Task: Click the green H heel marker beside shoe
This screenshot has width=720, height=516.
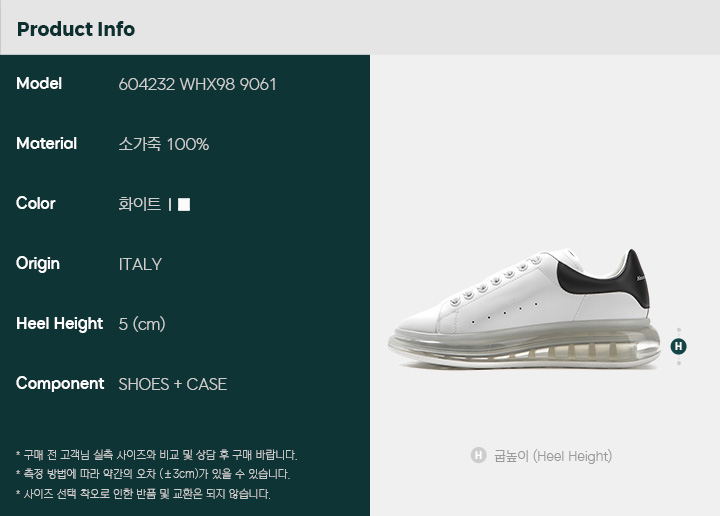Action: click(x=678, y=346)
